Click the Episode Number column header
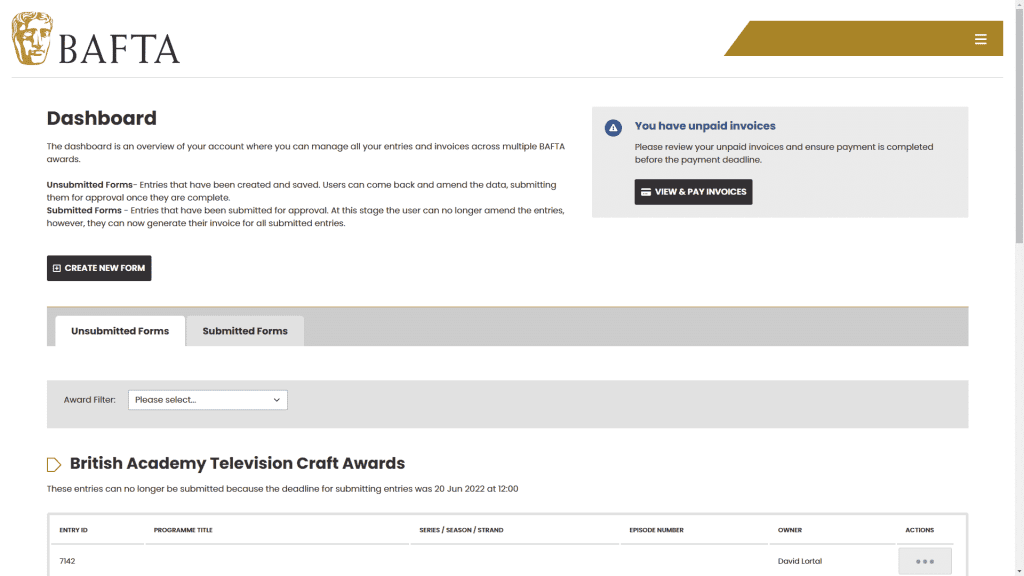The image size is (1024, 576). [x=656, y=530]
